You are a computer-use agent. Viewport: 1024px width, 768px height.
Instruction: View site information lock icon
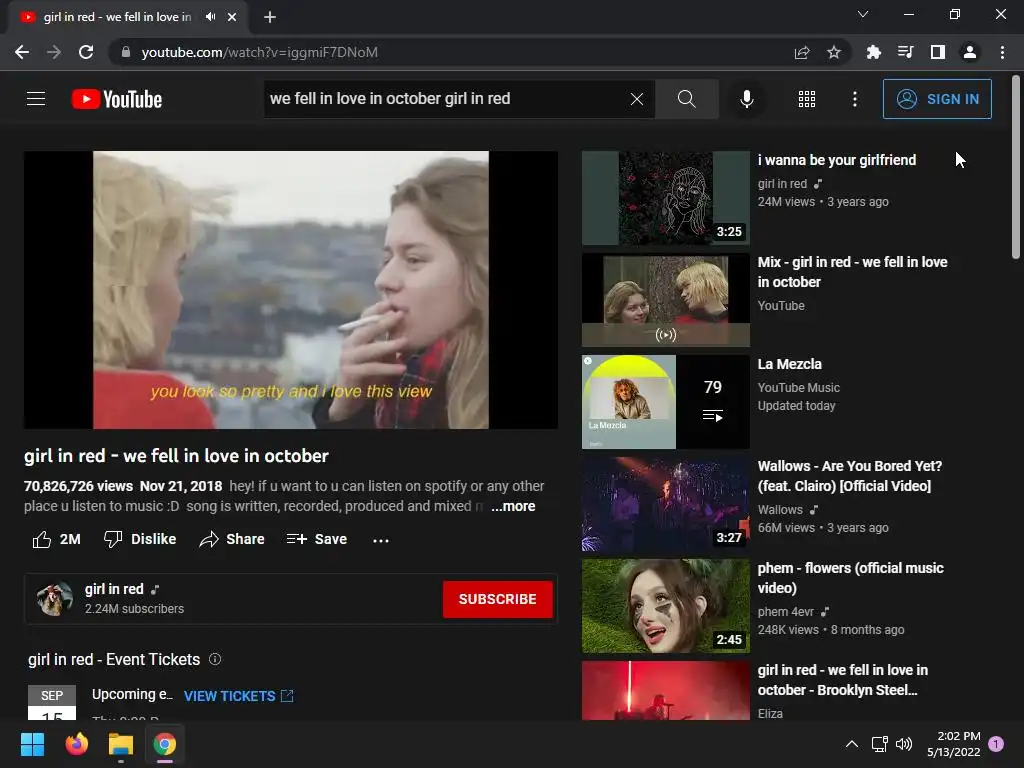[126, 52]
